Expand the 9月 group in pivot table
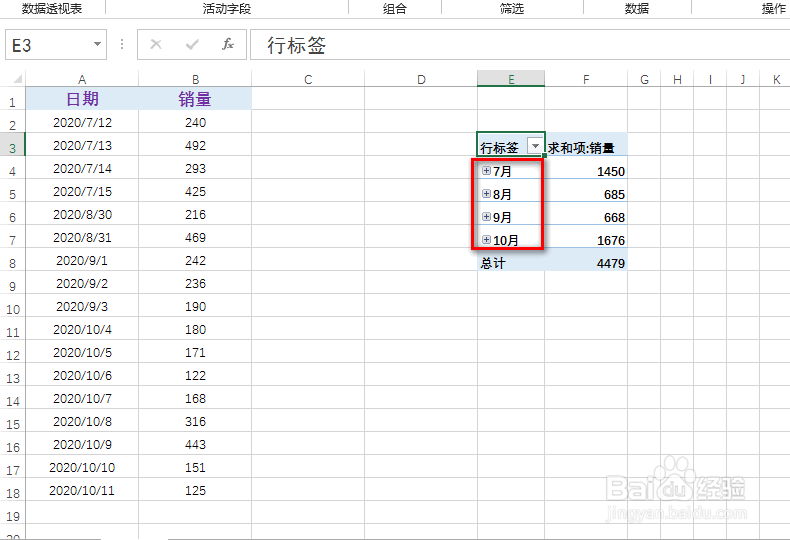This screenshot has height=540, width=790. [486, 217]
